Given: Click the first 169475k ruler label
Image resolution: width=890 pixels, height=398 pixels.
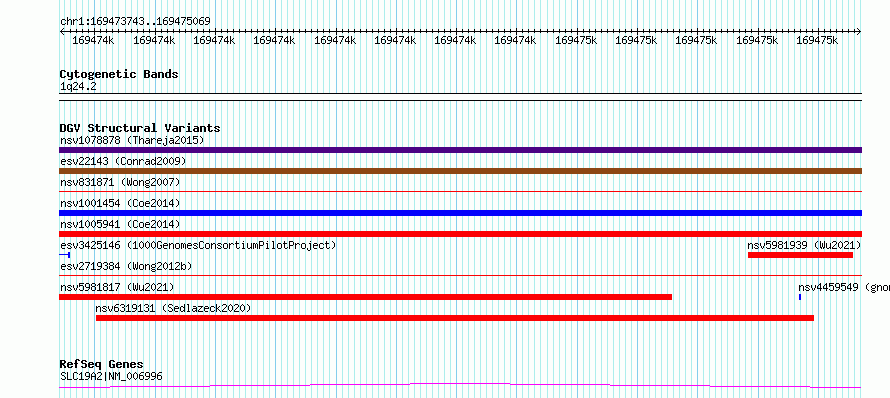Looking at the screenshot, I should pyautogui.click(x=576, y=40).
